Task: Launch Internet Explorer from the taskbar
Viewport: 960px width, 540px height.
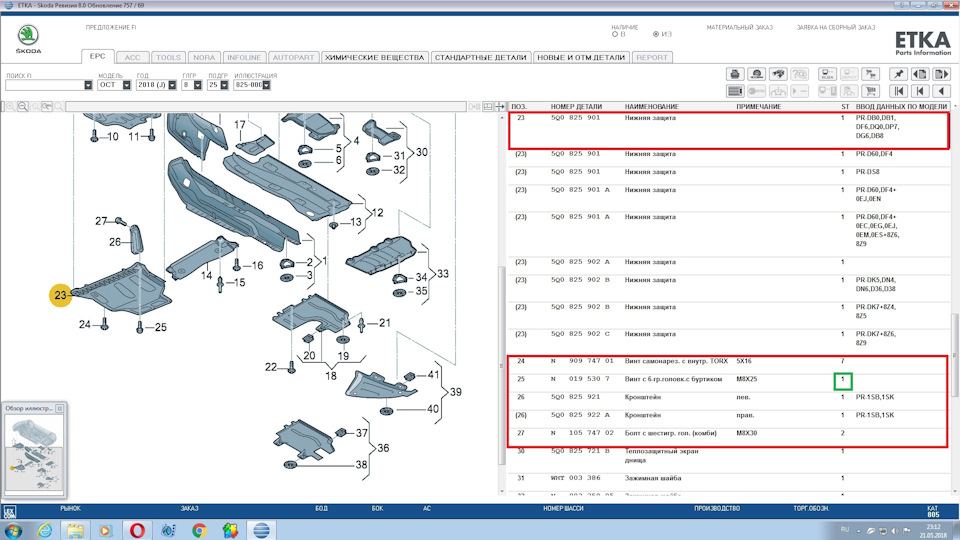Action: click(x=45, y=530)
